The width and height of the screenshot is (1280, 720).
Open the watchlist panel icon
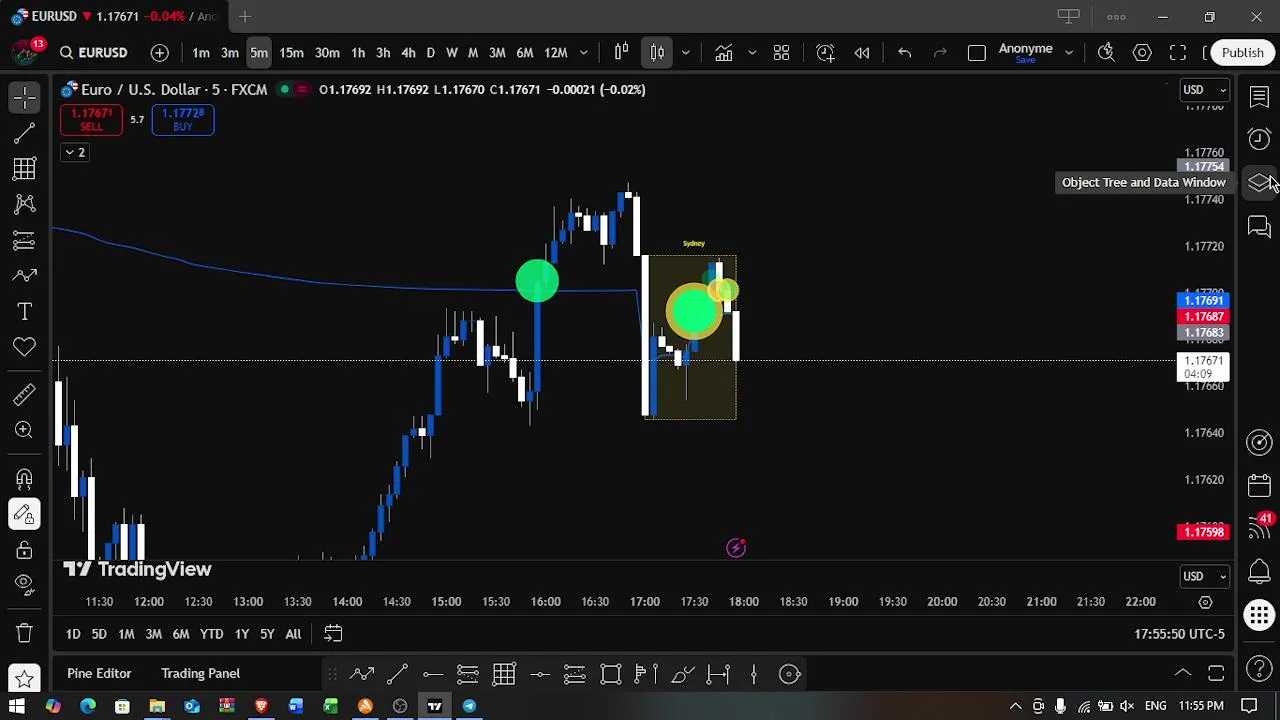1259,96
